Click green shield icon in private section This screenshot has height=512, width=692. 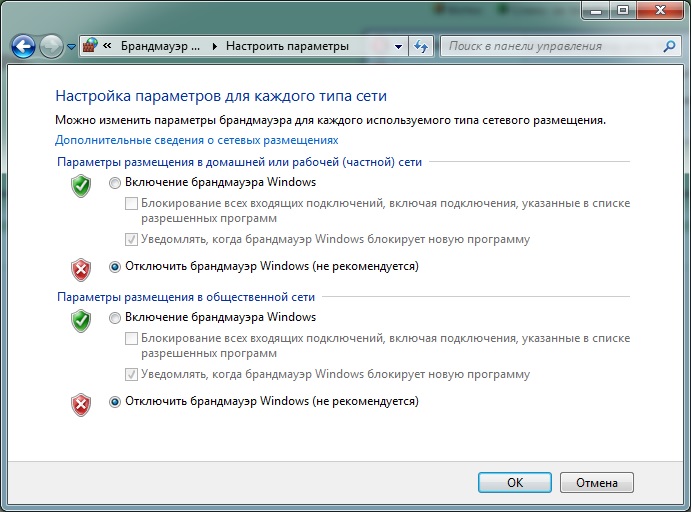(x=81, y=186)
